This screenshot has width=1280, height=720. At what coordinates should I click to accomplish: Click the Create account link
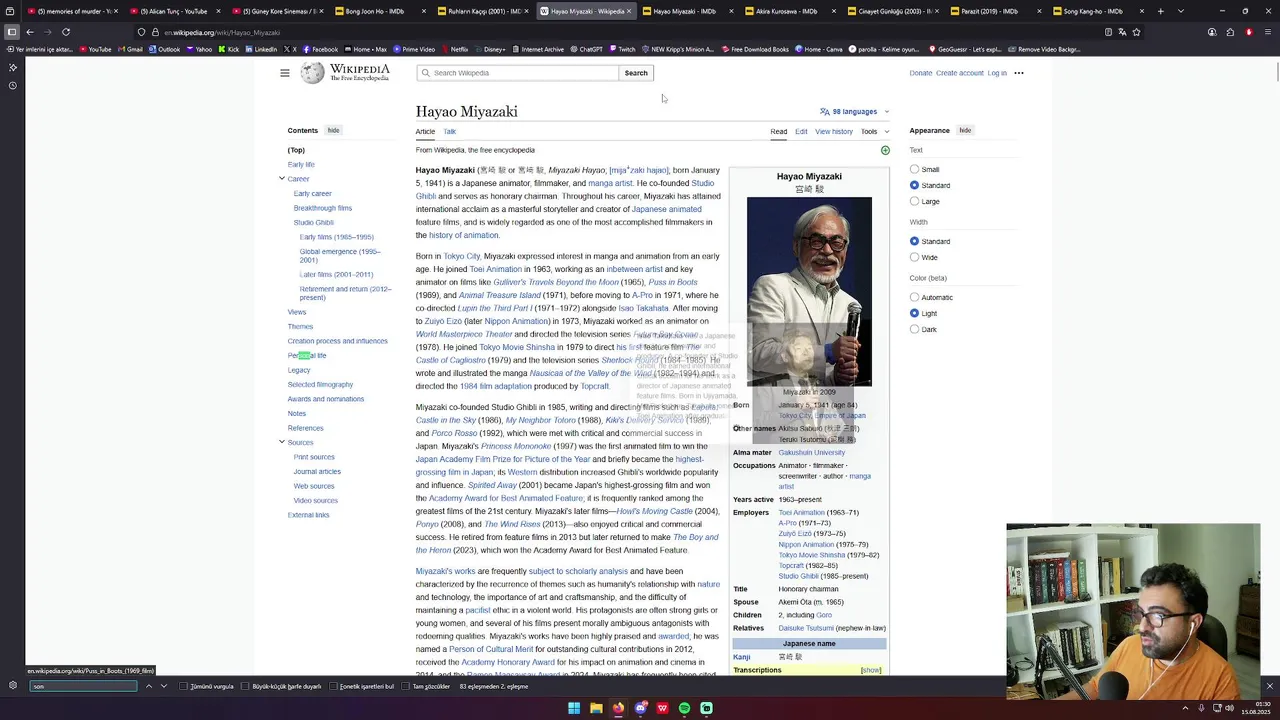point(960,73)
